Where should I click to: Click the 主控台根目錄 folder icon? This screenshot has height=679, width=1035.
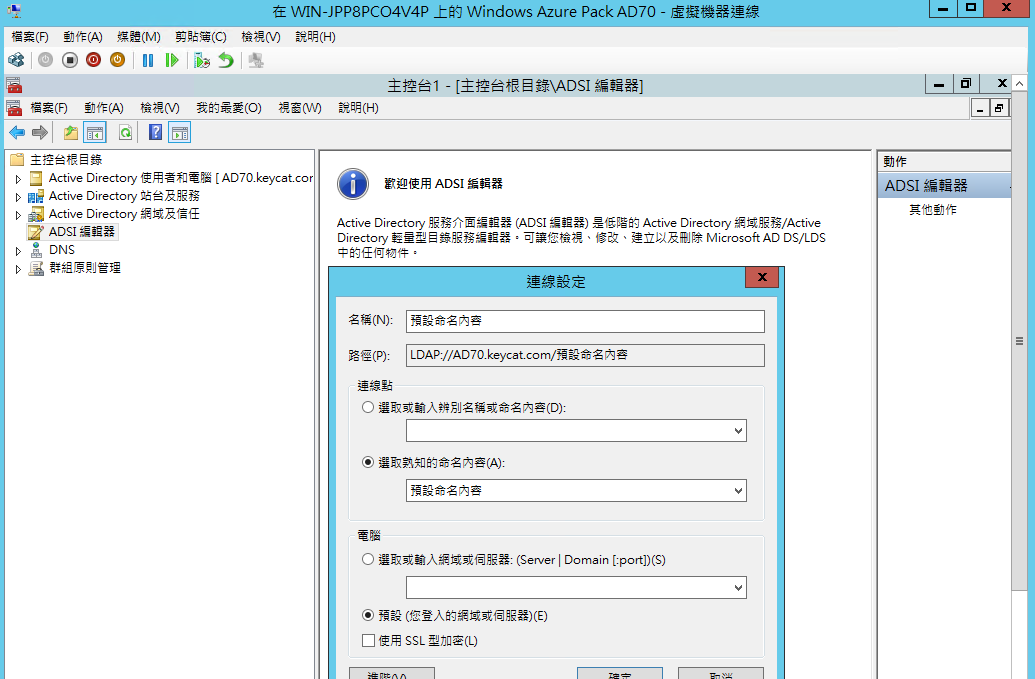pyautogui.click(x=17, y=160)
